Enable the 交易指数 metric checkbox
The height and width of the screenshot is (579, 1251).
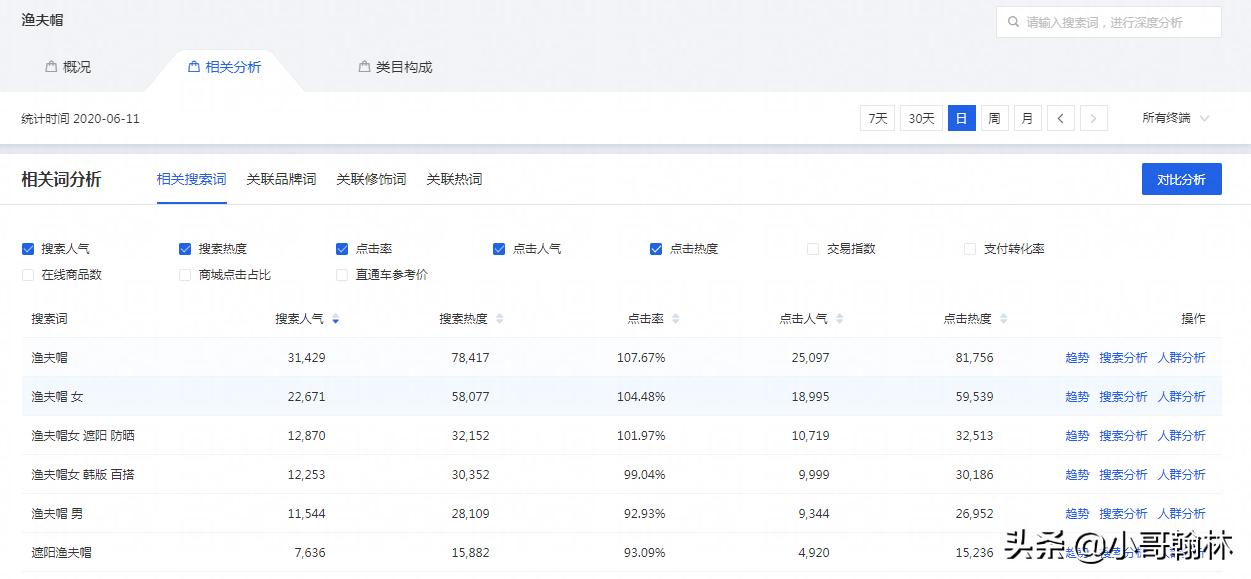pyautogui.click(x=812, y=248)
